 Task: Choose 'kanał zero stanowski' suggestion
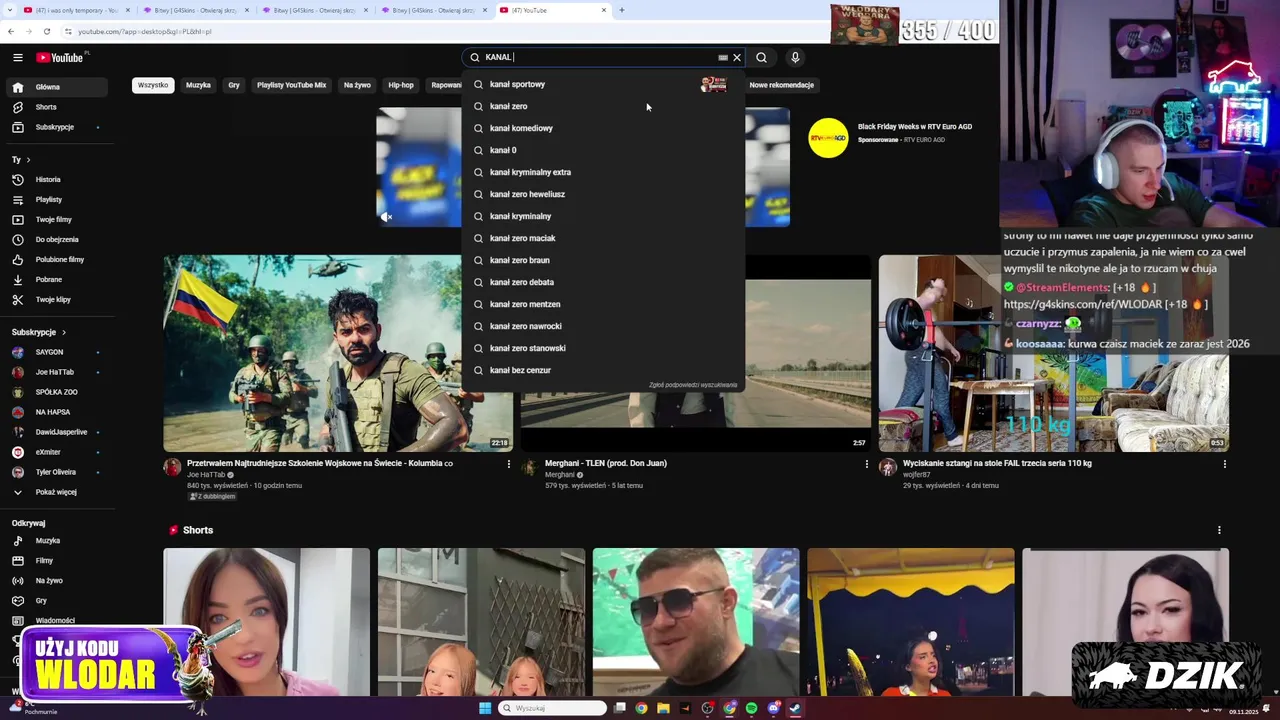603,348
